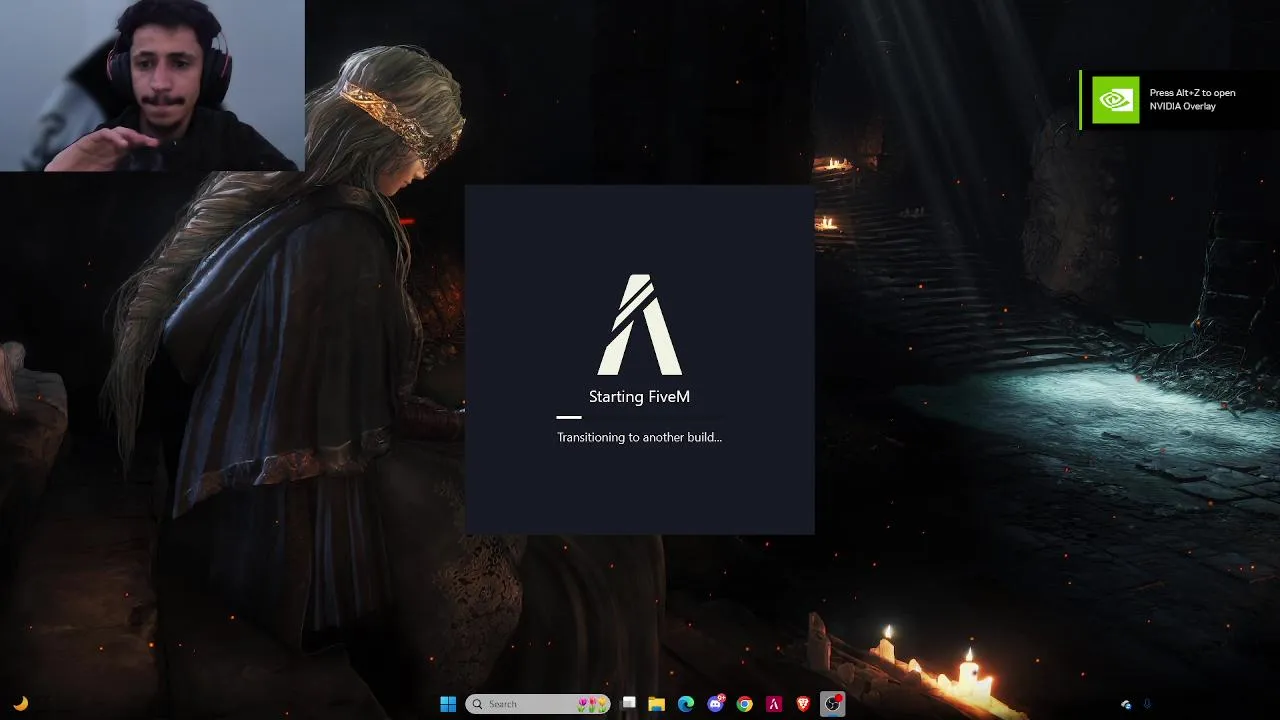
Task: Open the Windows Start menu
Action: 448,704
